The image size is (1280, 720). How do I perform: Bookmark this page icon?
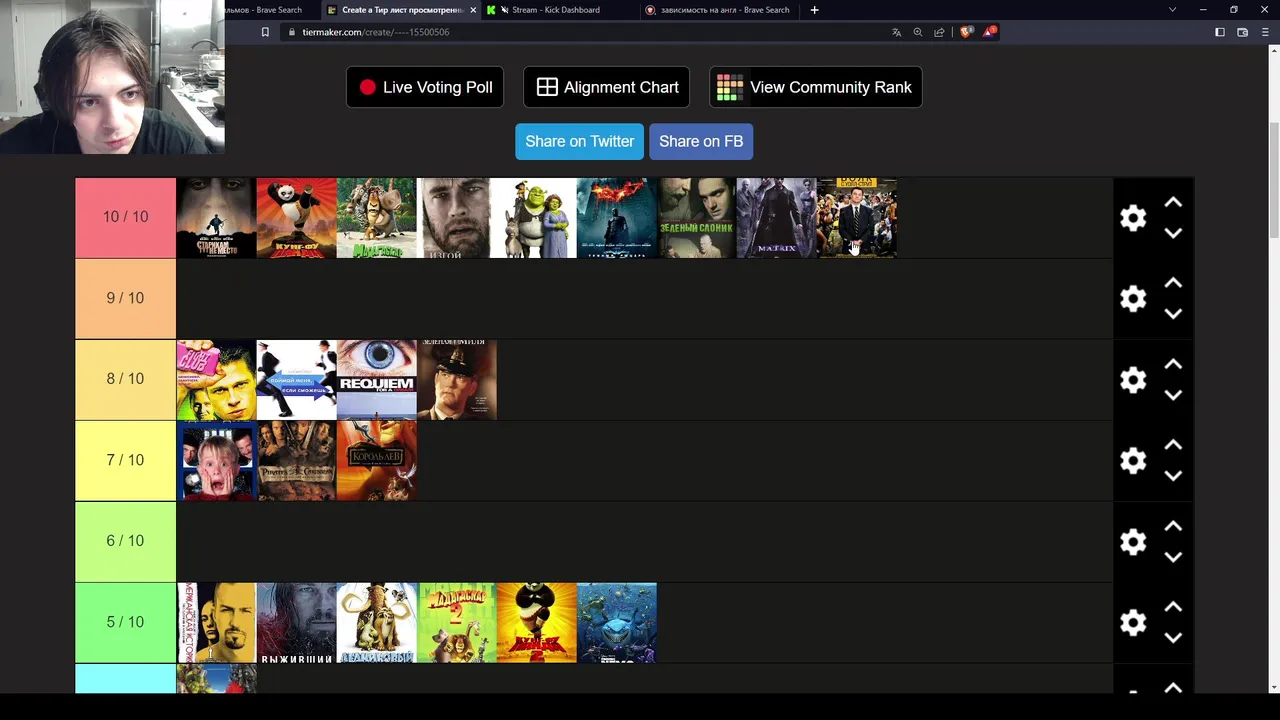pyautogui.click(x=265, y=32)
